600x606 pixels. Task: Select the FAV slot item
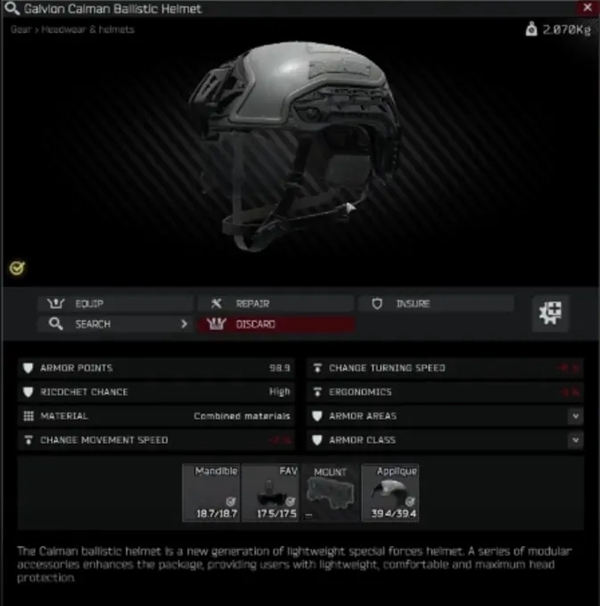click(x=270, y=493)
